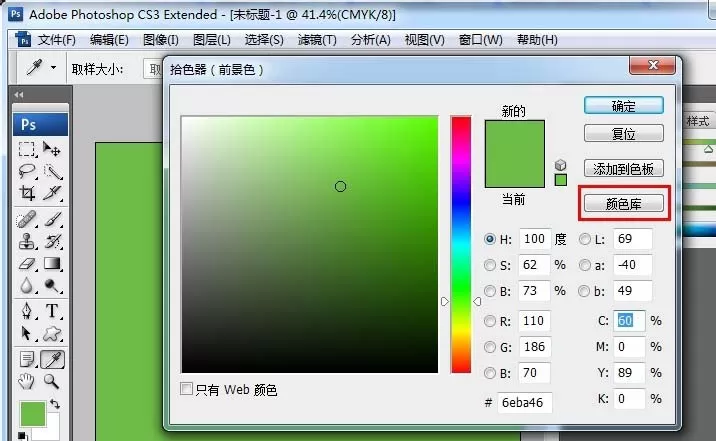The image size is (716, 441).
Task: Click the 添加到色板 button
Action: tap(624, 168)
